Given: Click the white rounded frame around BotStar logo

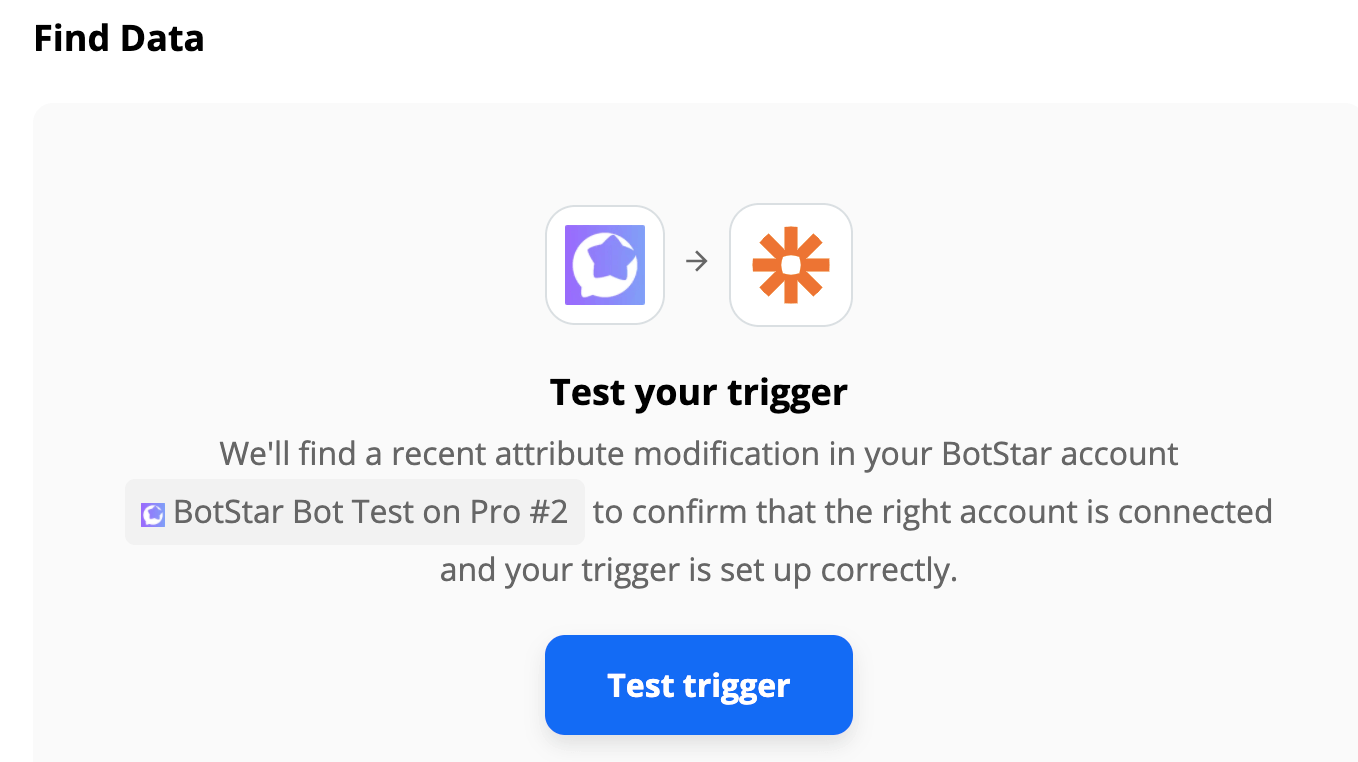Looking at the screenshot, I should point(605,265).
